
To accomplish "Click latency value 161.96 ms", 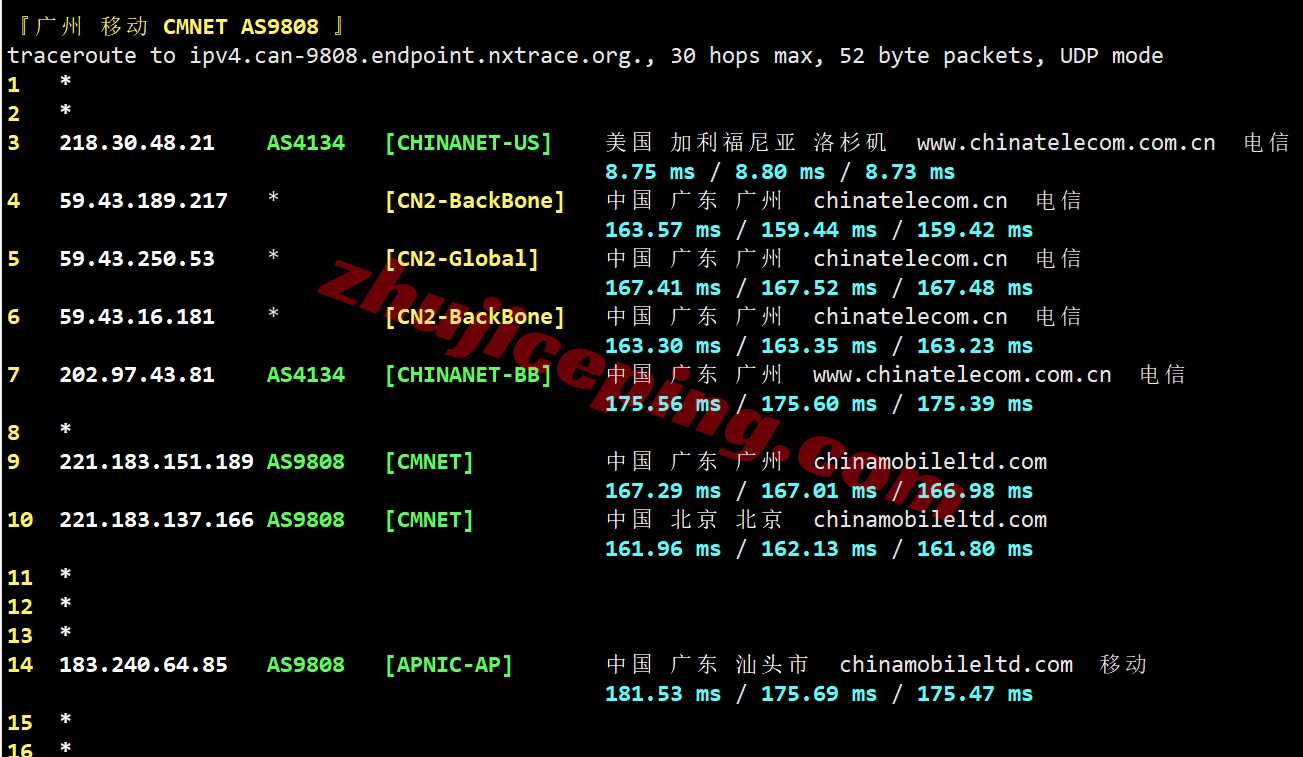I will coord(663,549).
